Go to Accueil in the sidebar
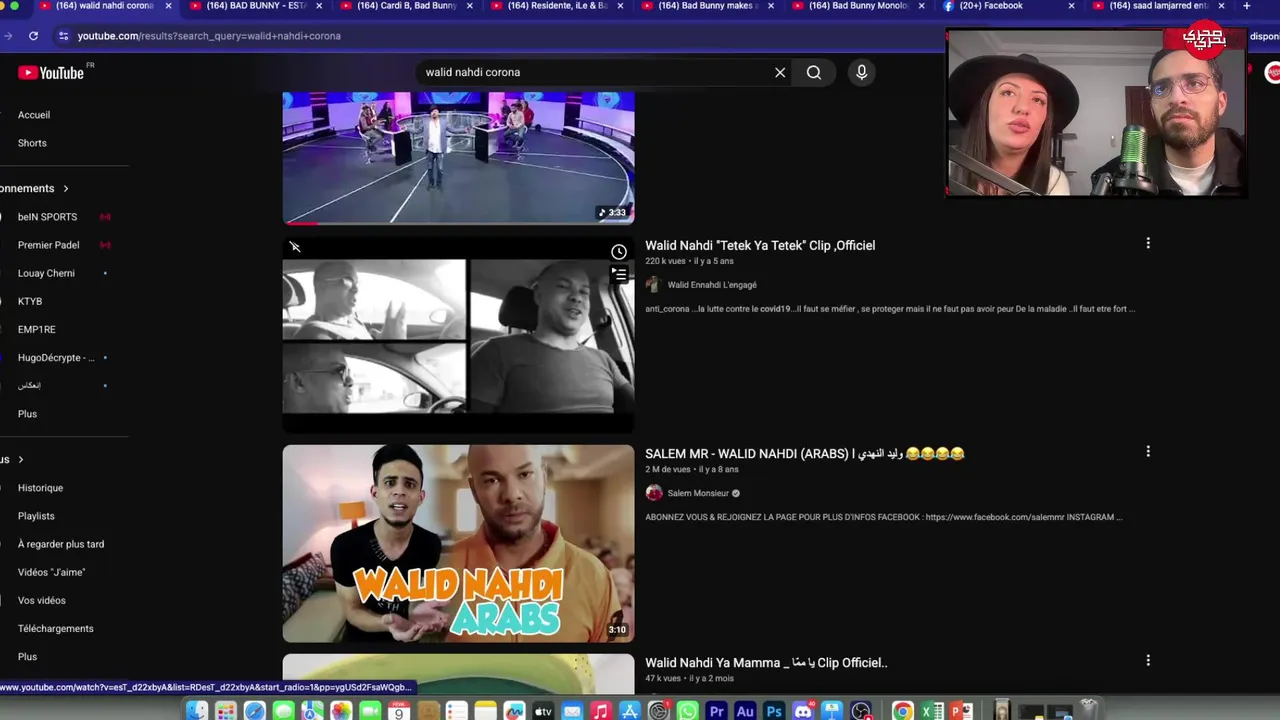 (34, 115)
